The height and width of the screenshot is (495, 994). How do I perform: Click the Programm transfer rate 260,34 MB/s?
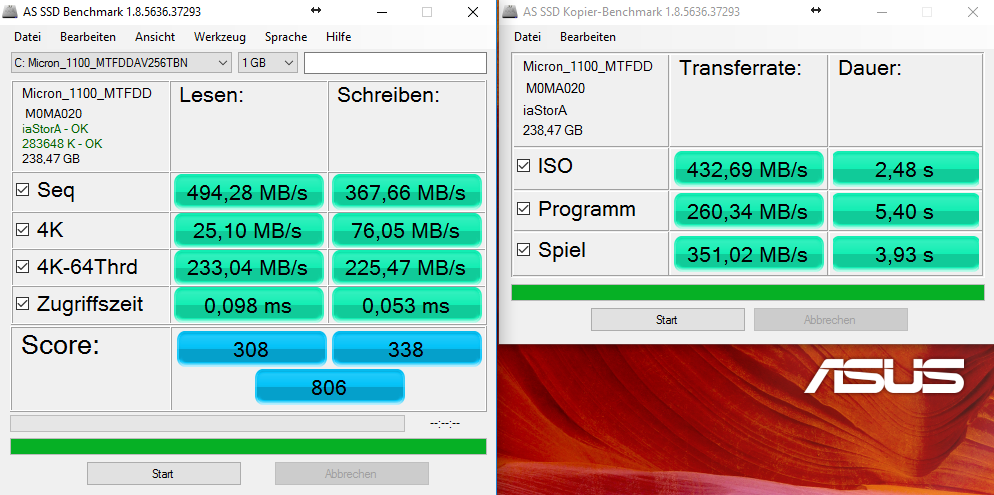[x=749, y=210]
